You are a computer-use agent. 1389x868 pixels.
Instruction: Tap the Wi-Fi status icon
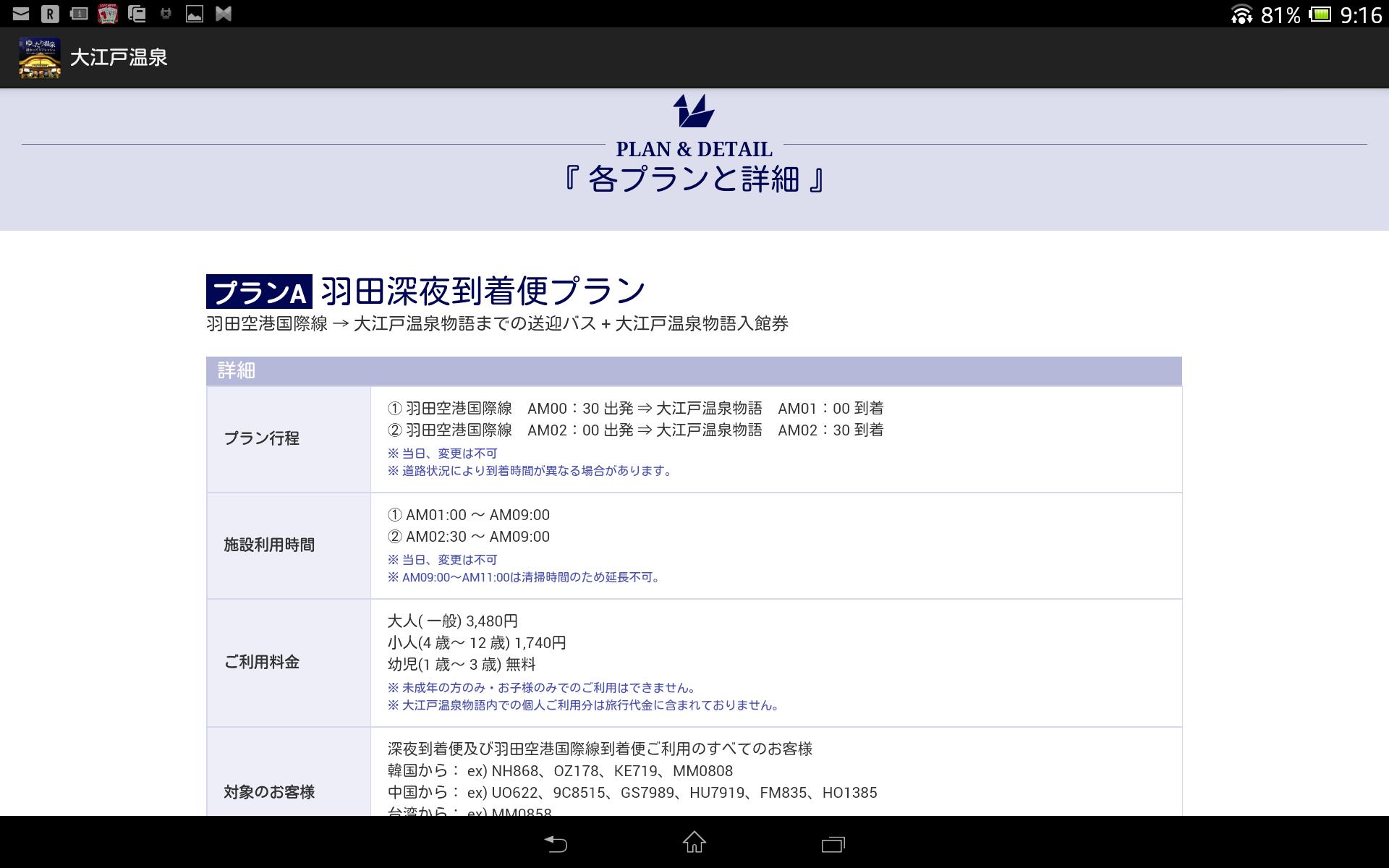[1241, 14]
